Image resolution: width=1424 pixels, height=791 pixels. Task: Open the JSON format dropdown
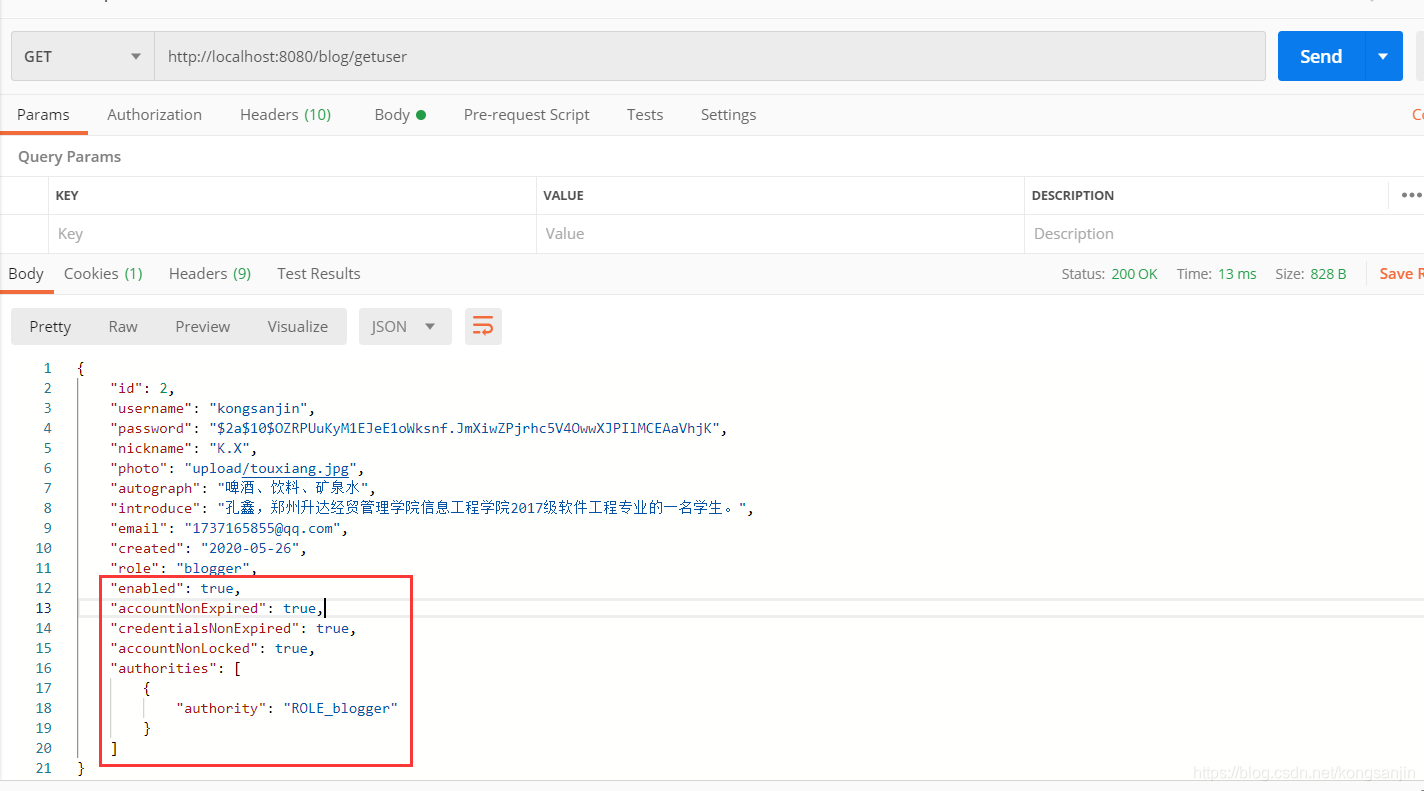[x=405, y=327]
